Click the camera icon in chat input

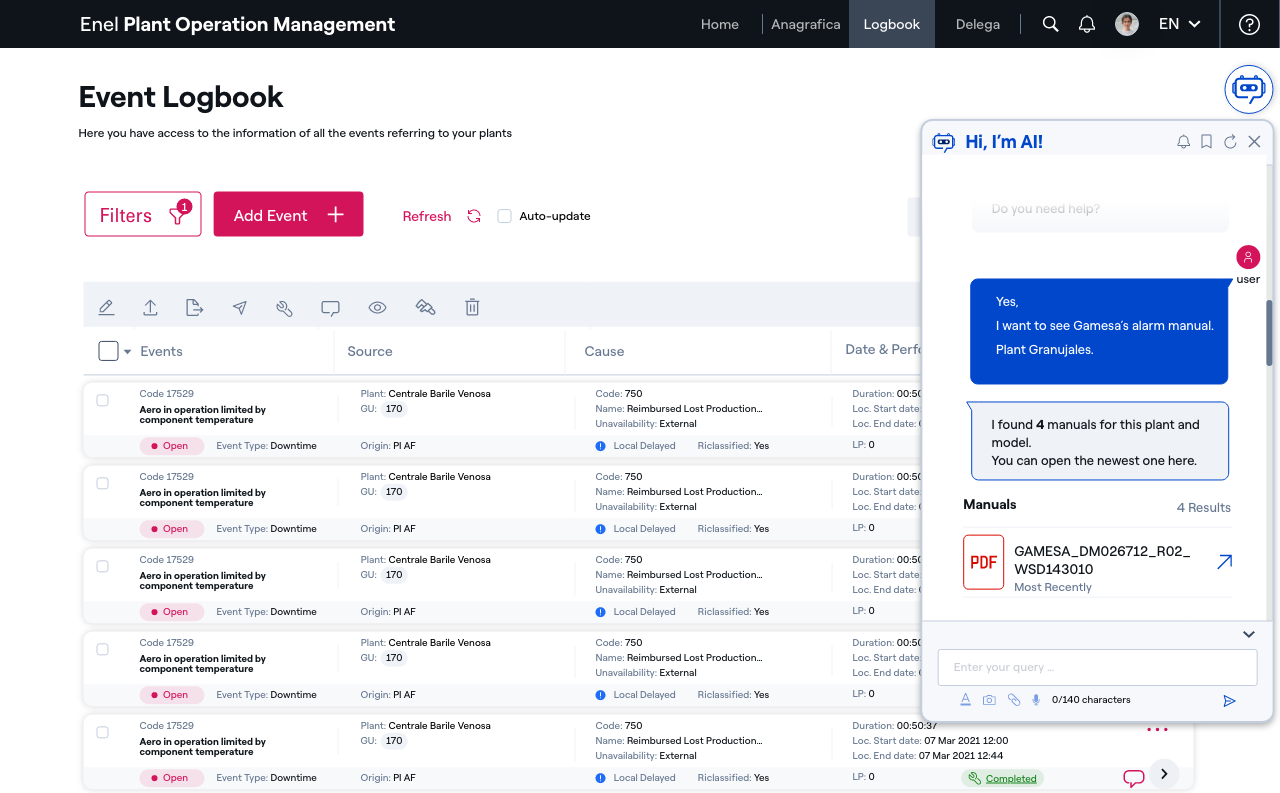click(989, 700)
